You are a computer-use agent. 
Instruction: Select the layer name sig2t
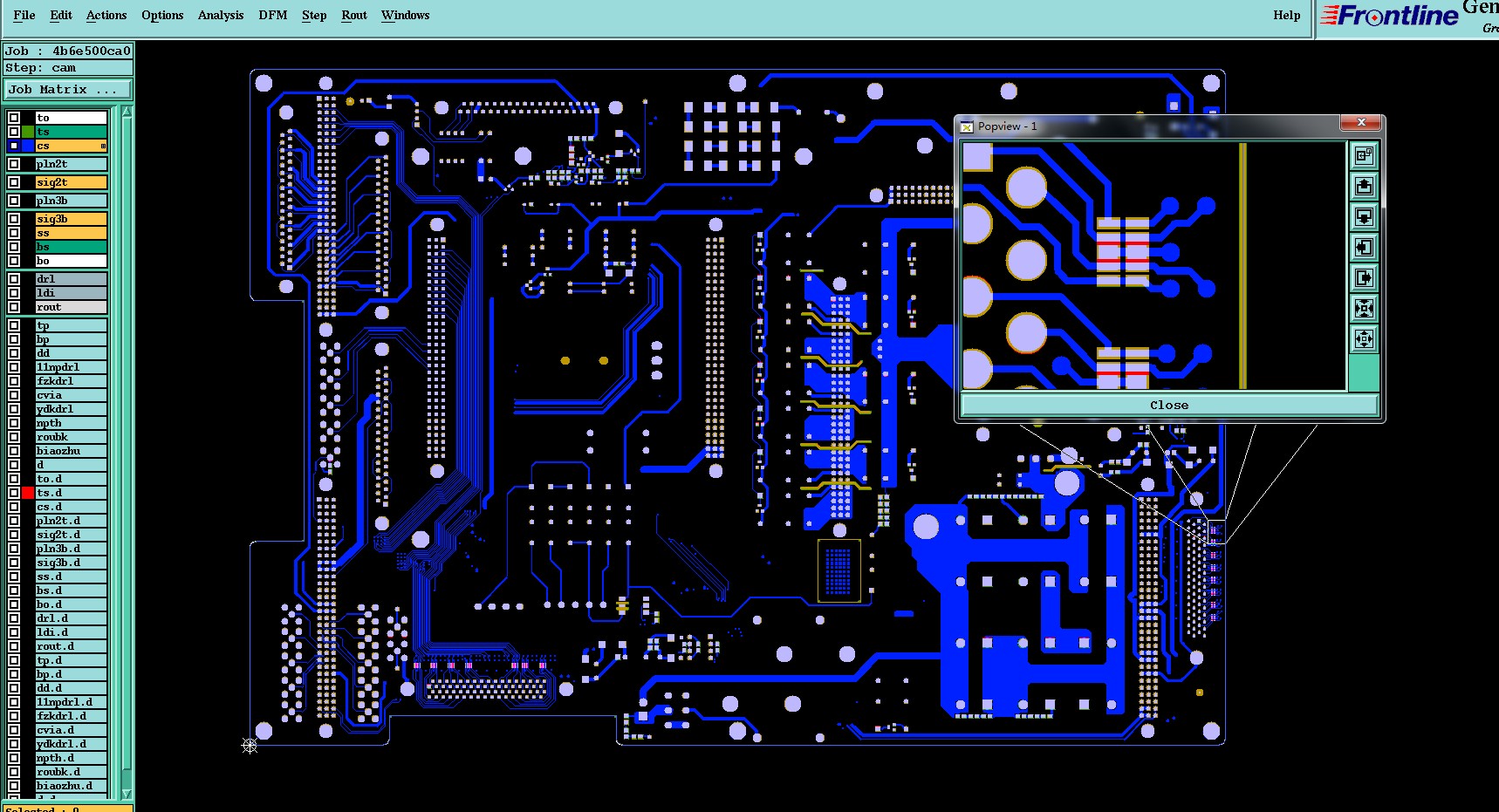coord(72,182)
